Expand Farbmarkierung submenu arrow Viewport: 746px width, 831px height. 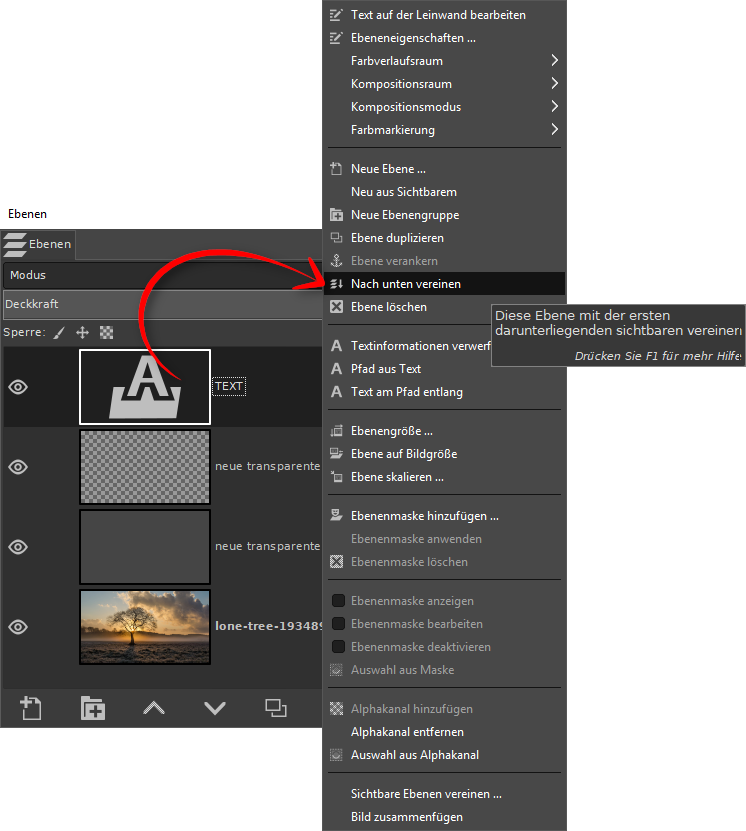[x=554, y=129]
